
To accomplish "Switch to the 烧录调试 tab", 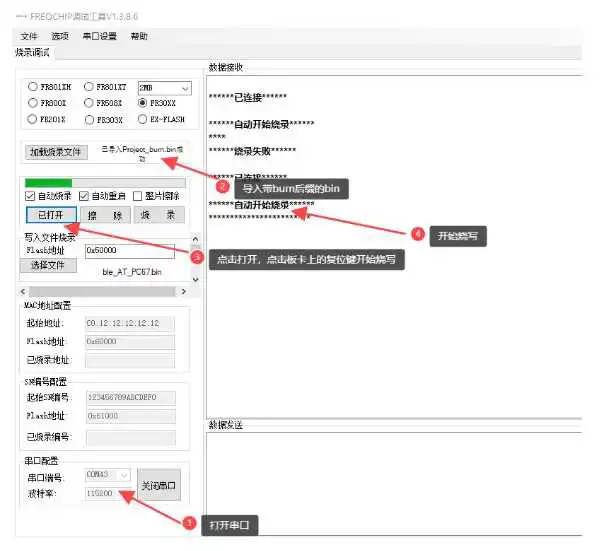I will coord(33,52).
